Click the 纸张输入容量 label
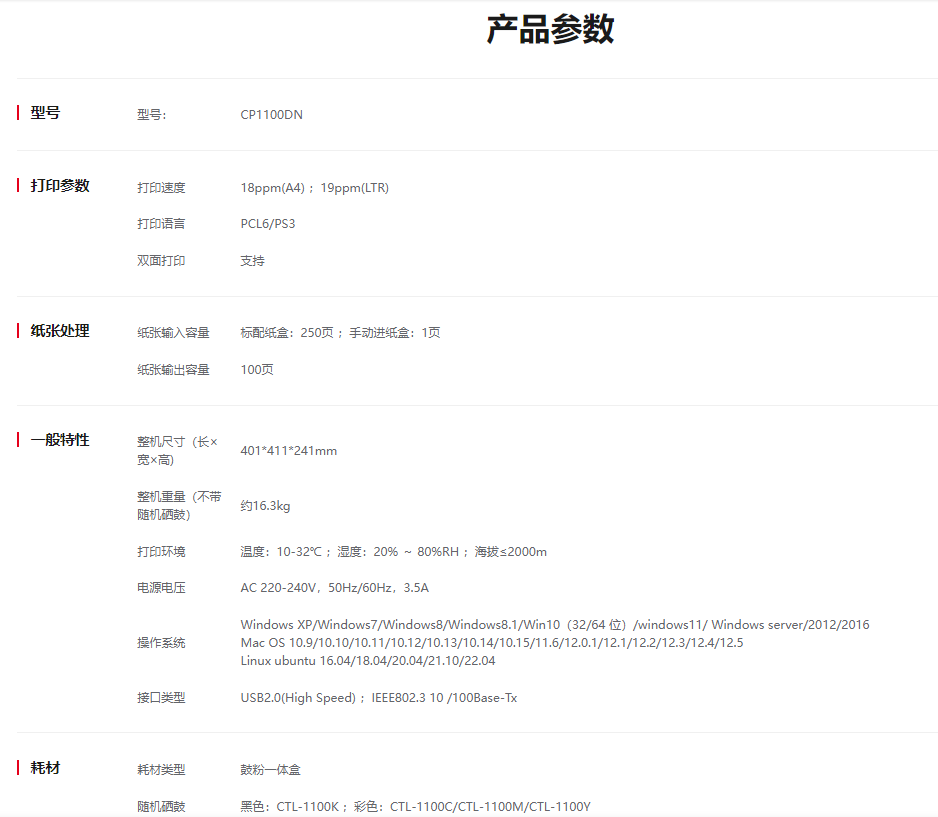This screenshot has width=938, height=817. pos(173,333)
